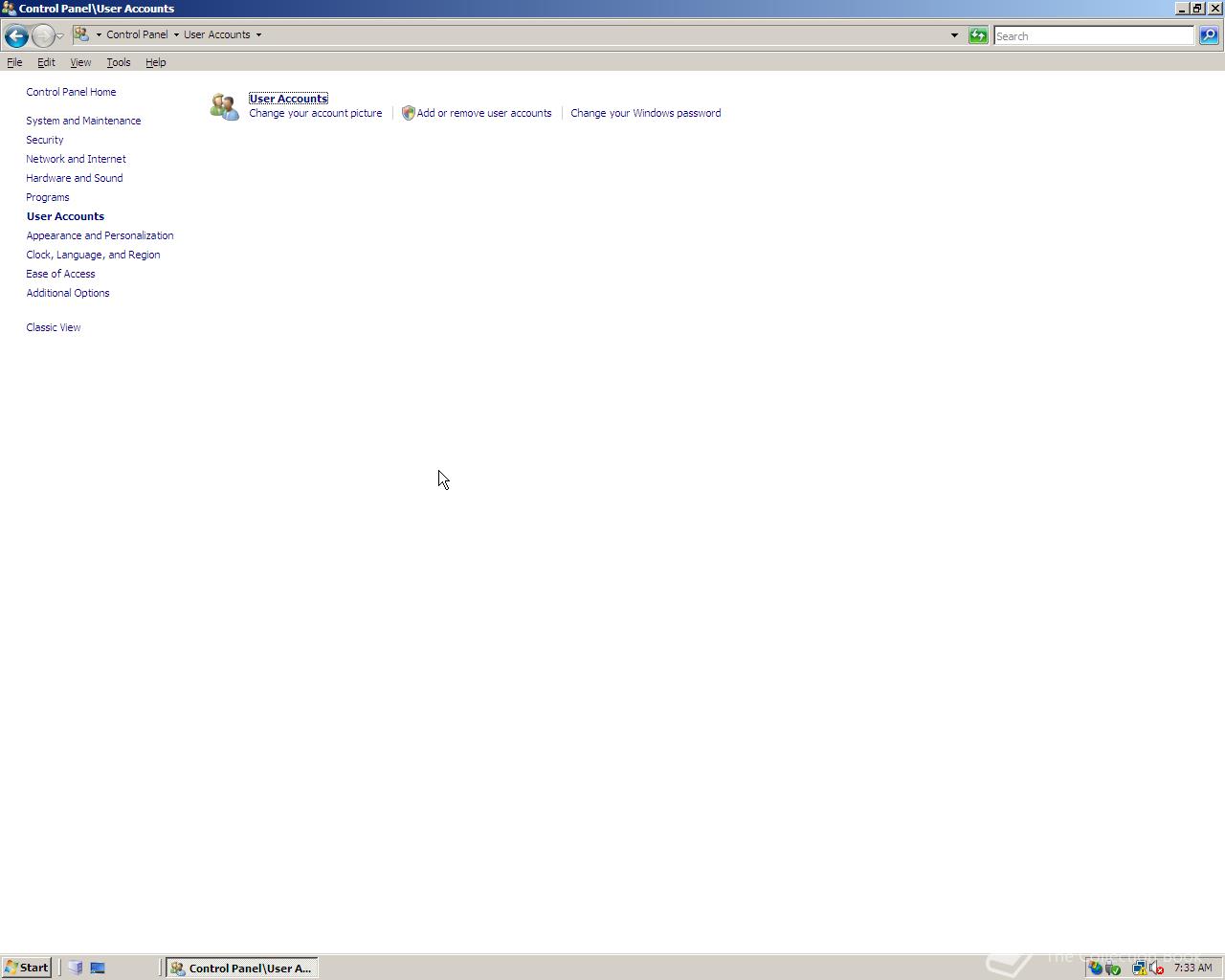Image resolution: width=1225 pixels, height=980 pixels.
Task: Close the Control Panel window
Action: (x=1215, y=8)
